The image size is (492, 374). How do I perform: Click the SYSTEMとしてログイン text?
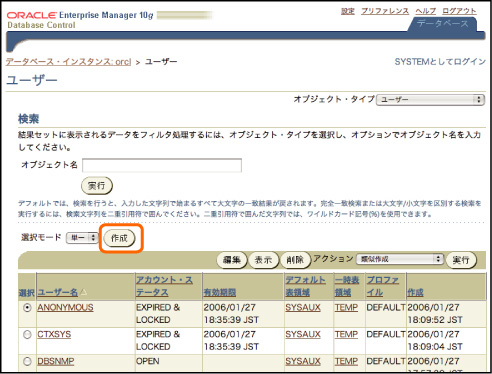440,62
